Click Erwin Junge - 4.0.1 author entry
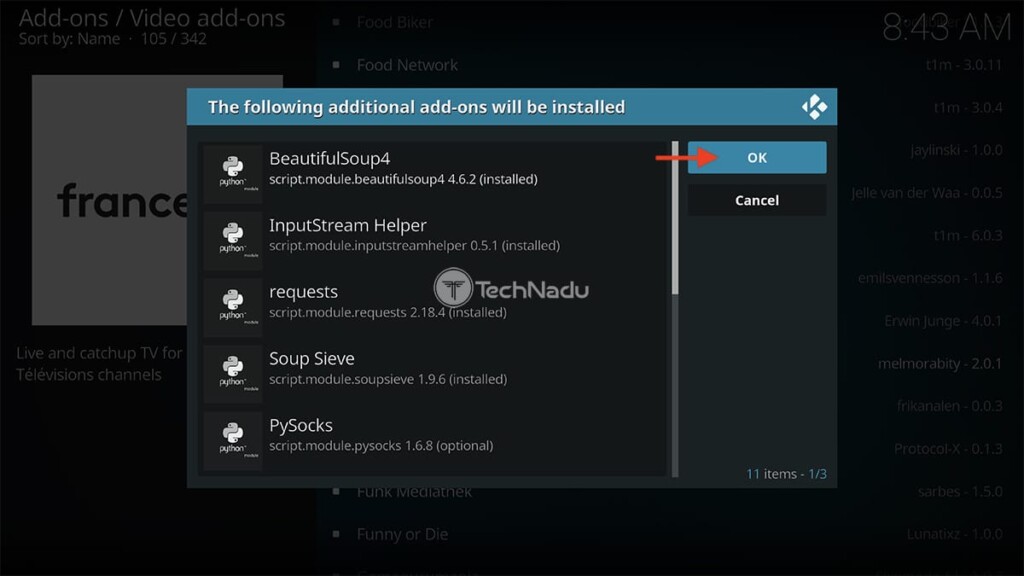 tap(943, 321)
